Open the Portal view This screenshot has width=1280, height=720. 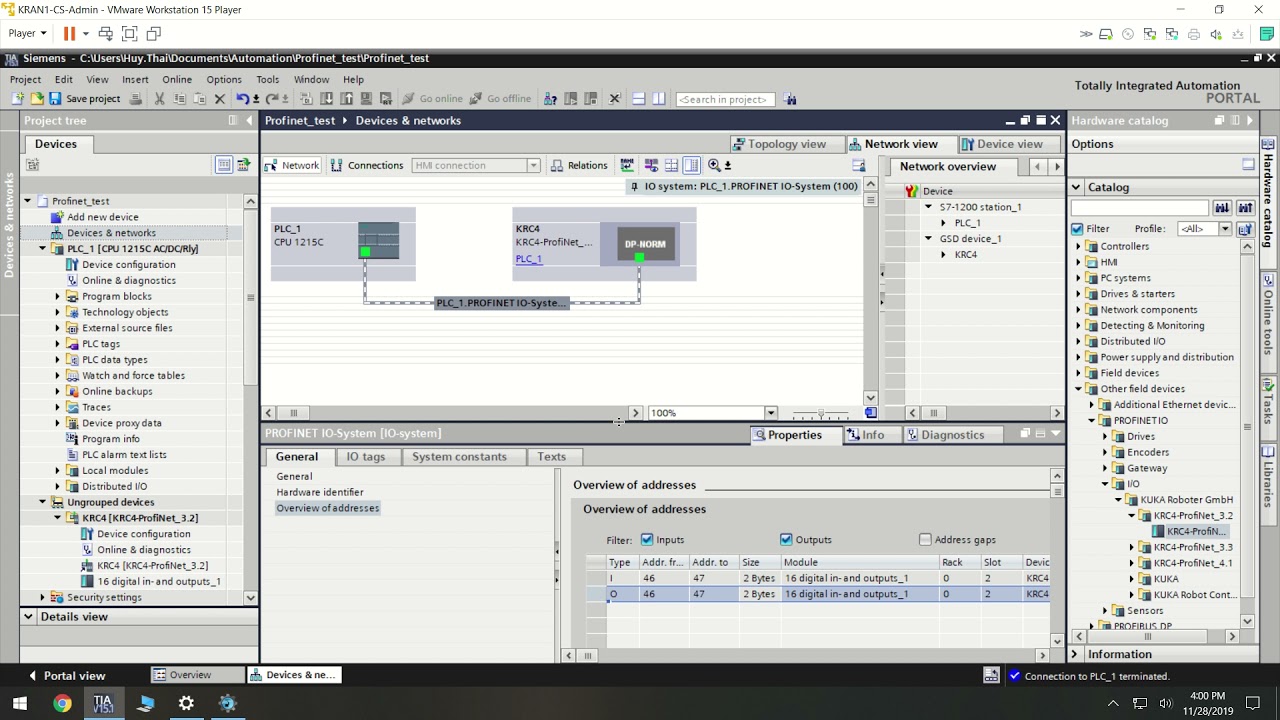coord(66,675)
